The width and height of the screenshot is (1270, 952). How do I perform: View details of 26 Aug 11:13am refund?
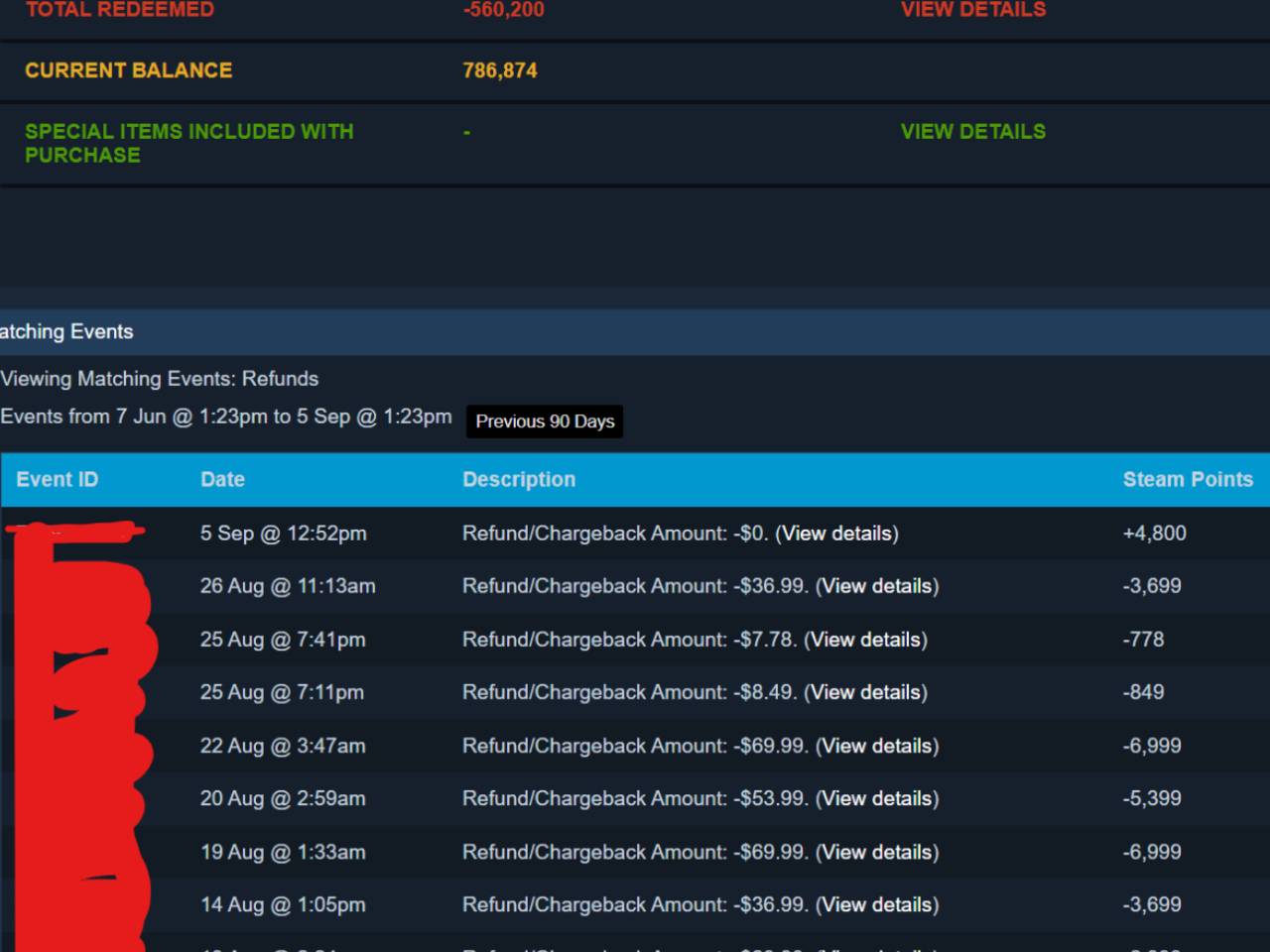[877, 586]
